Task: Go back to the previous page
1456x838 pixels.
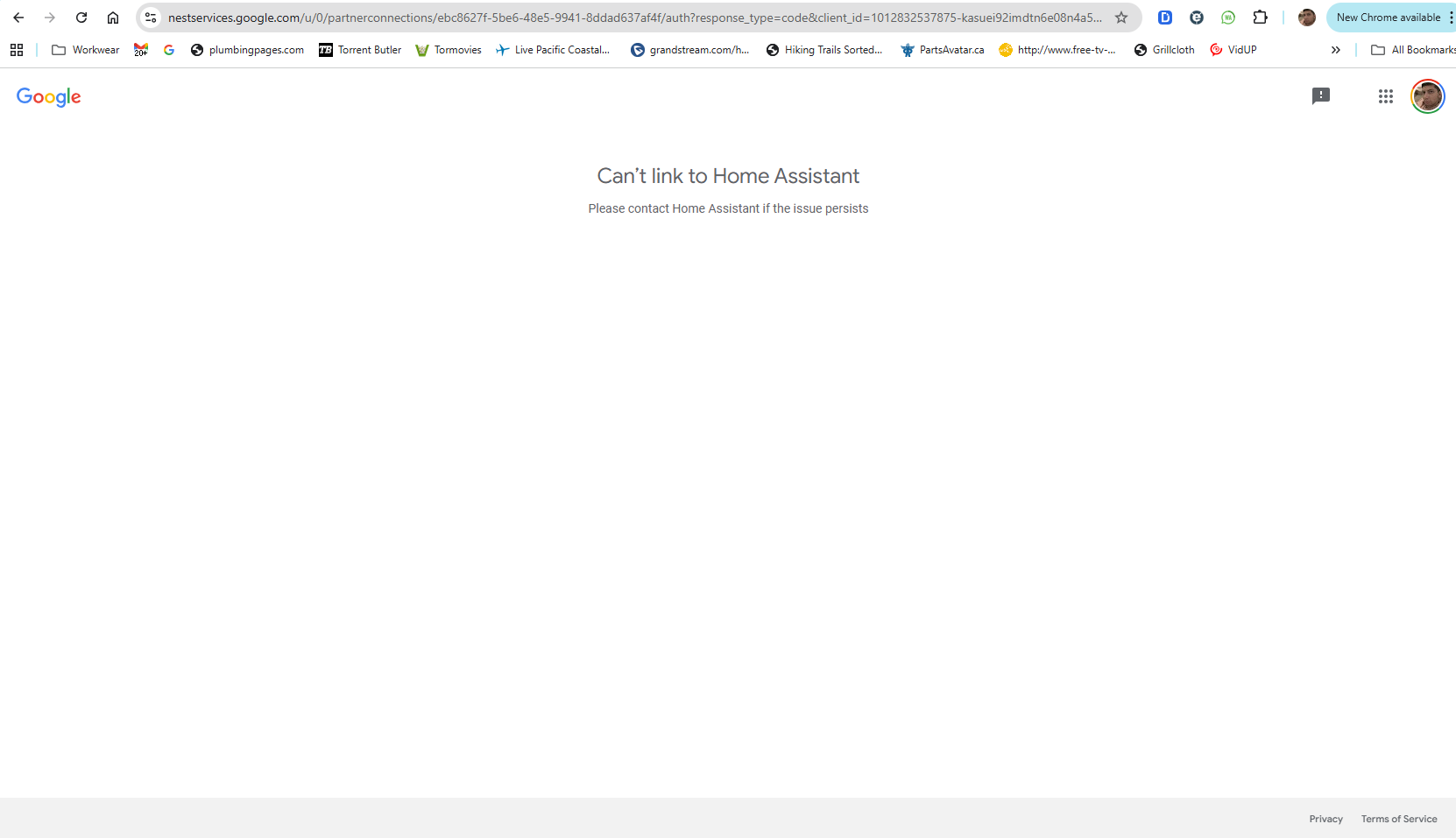Action: pyautogui.click(x=18, y=18)
